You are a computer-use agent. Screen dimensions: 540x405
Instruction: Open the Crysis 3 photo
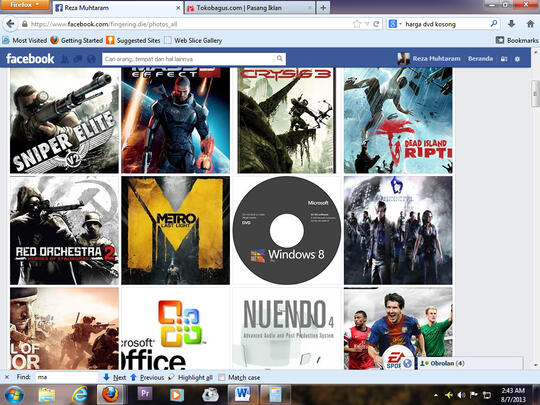287,120
